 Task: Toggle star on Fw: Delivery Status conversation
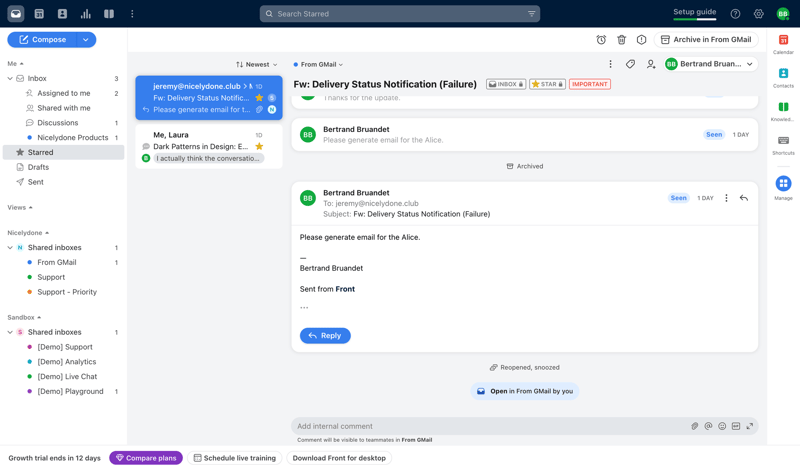point(259,97)
